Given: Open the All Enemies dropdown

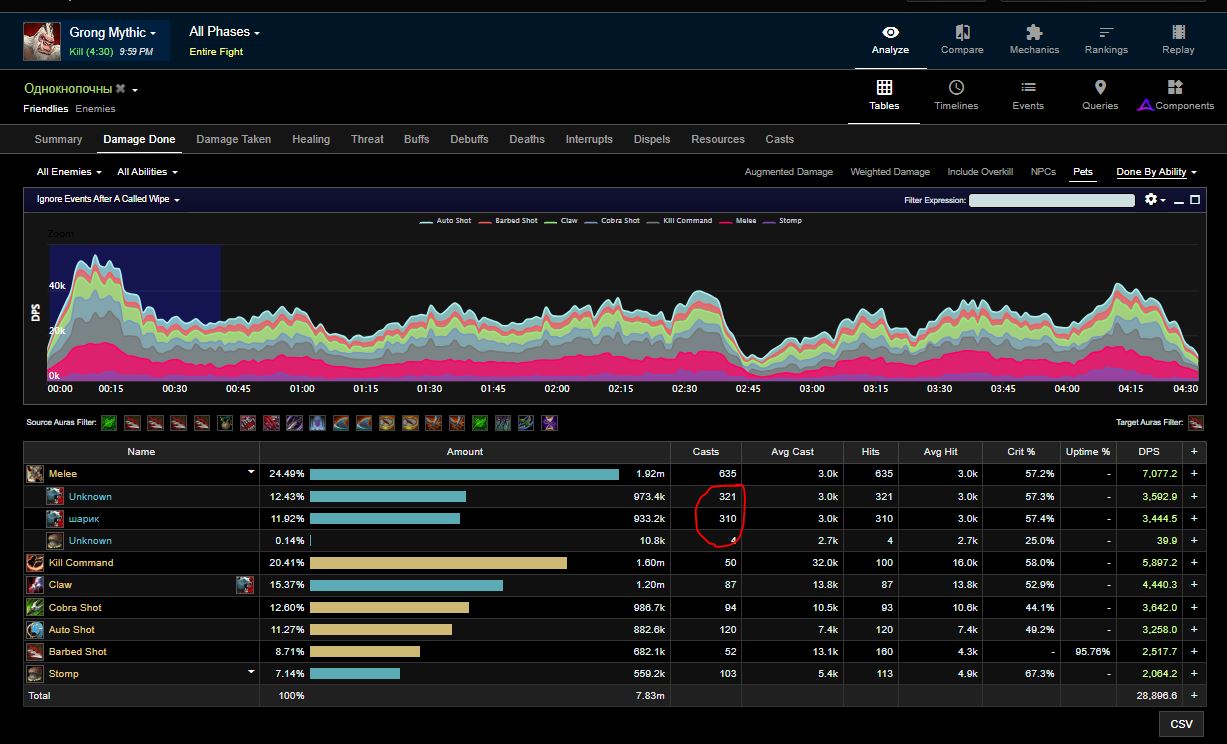Looking at the screenshot, I should coord(69,172).
